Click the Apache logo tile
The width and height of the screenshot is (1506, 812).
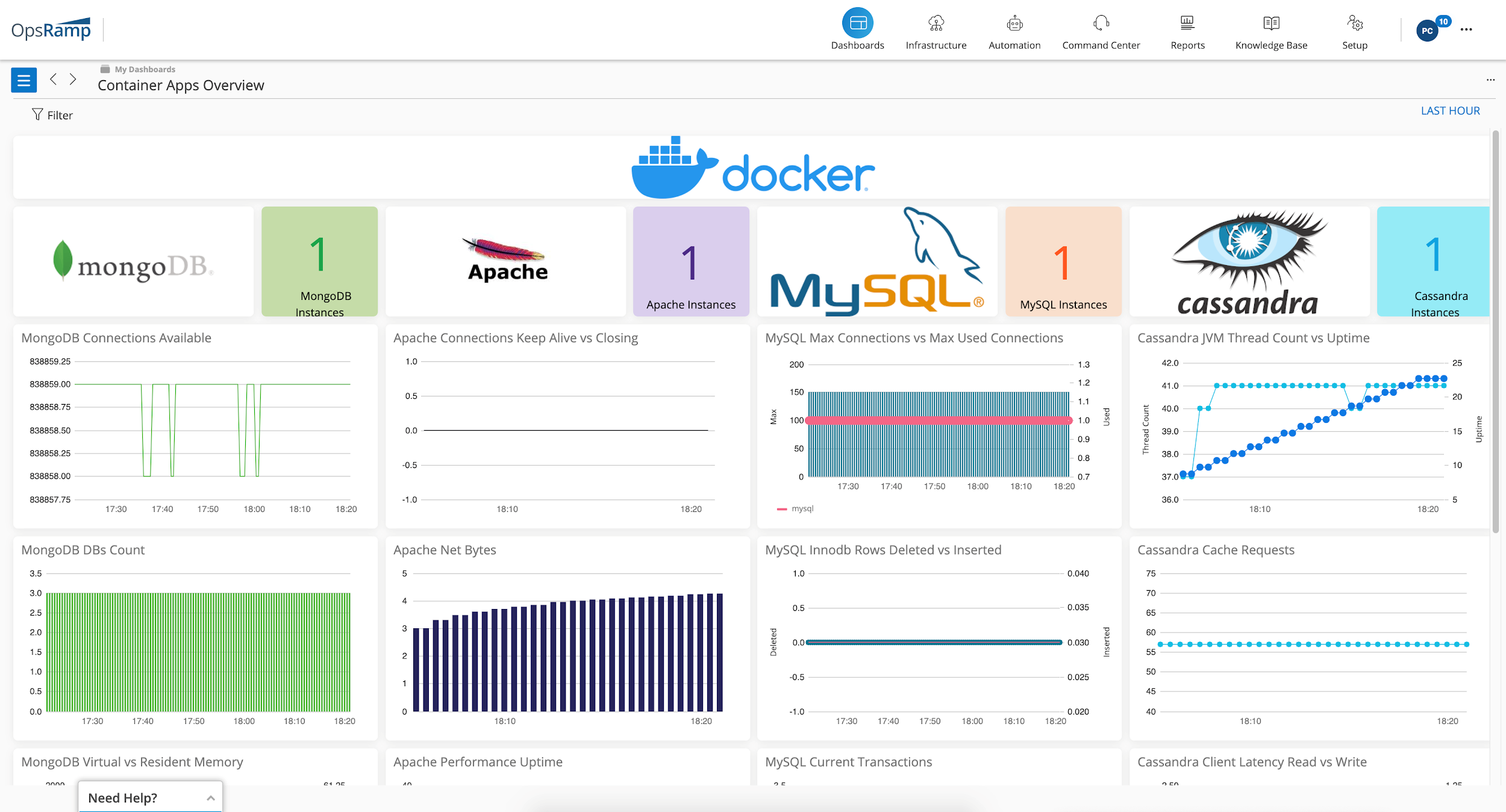point(505,261)
